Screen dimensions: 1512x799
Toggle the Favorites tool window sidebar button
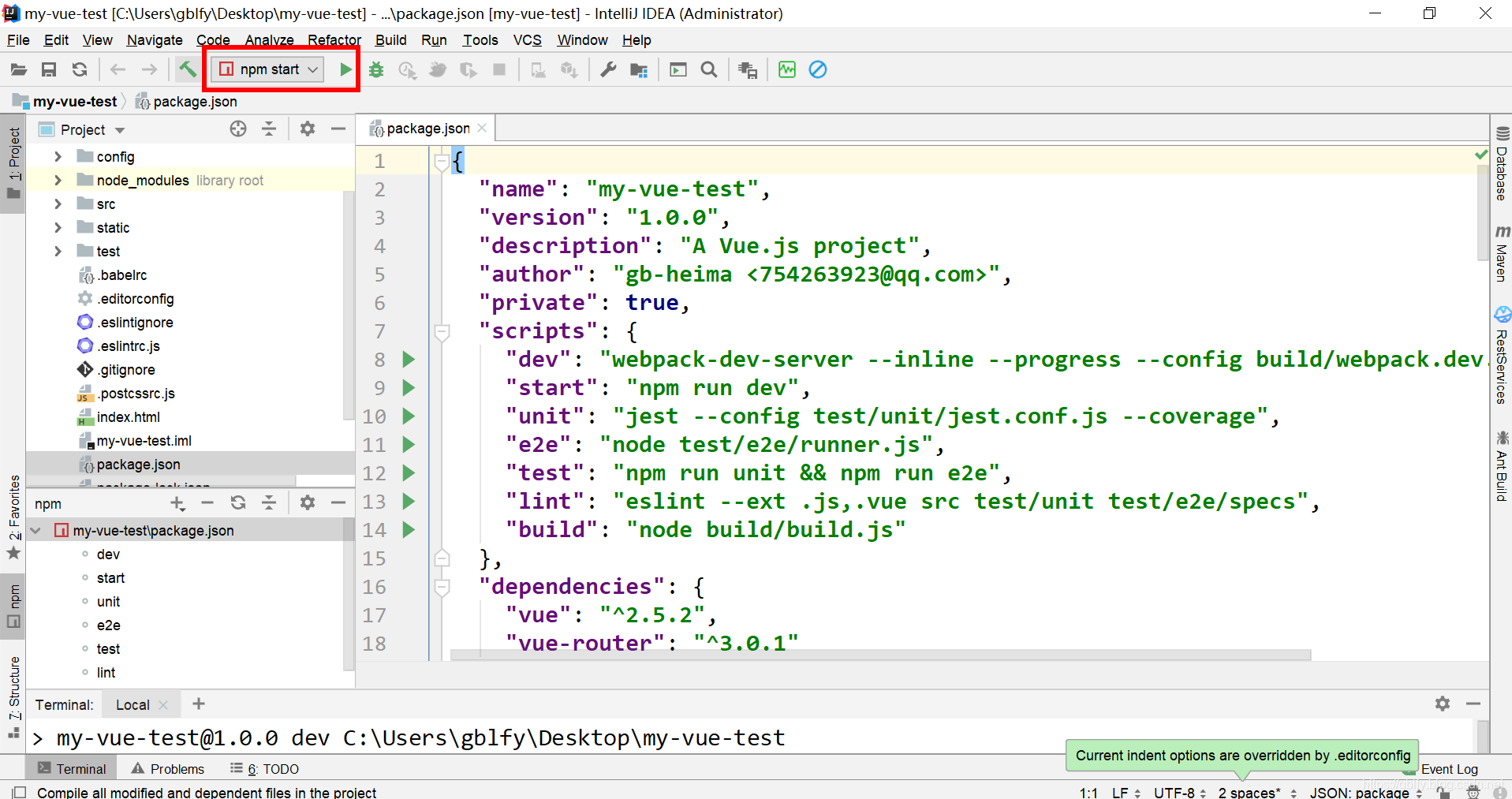(x=13, y=517)
